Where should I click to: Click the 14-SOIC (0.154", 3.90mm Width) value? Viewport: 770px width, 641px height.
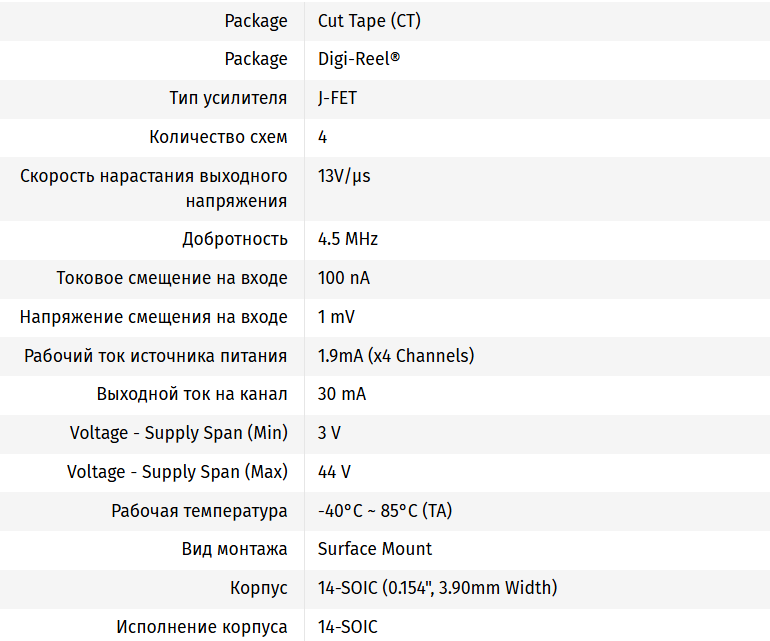pos(437,588)
